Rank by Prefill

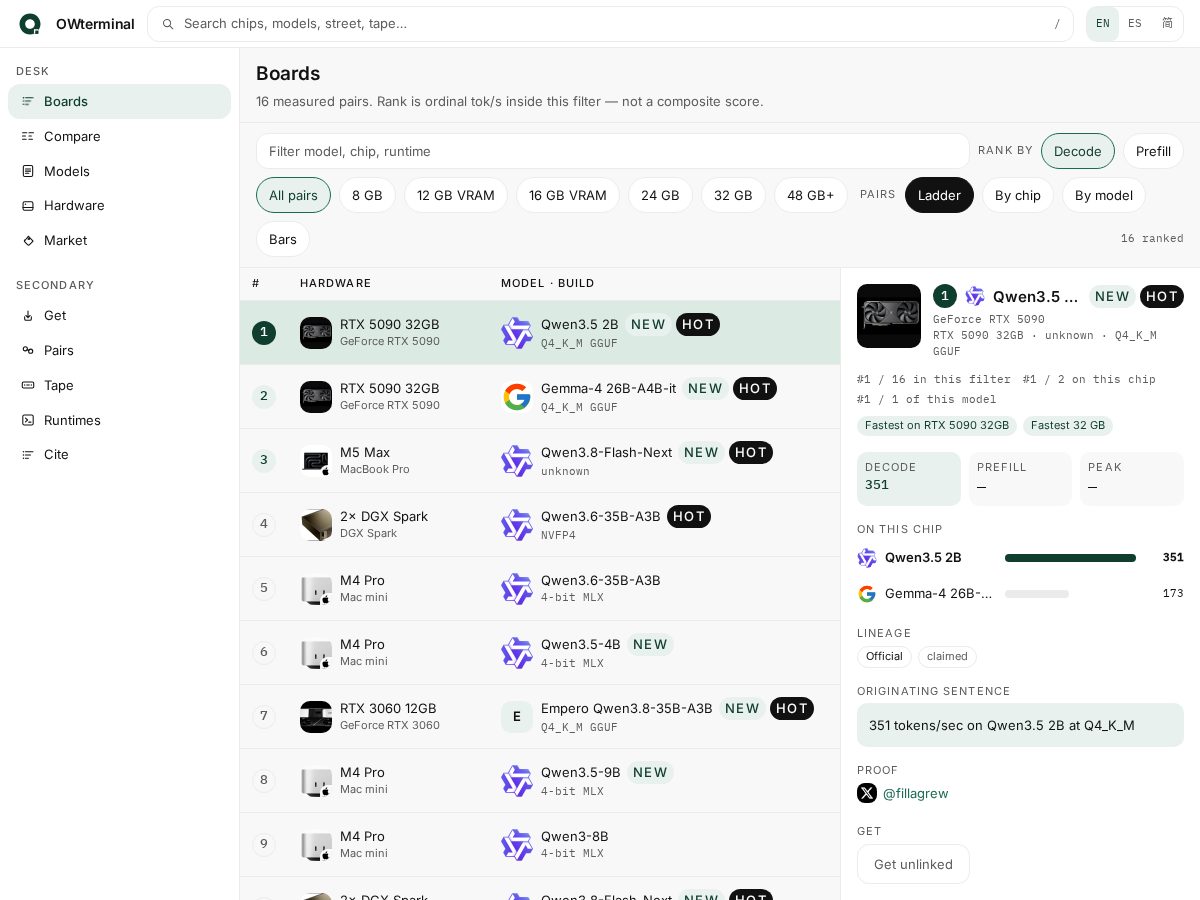[1153, 151]
